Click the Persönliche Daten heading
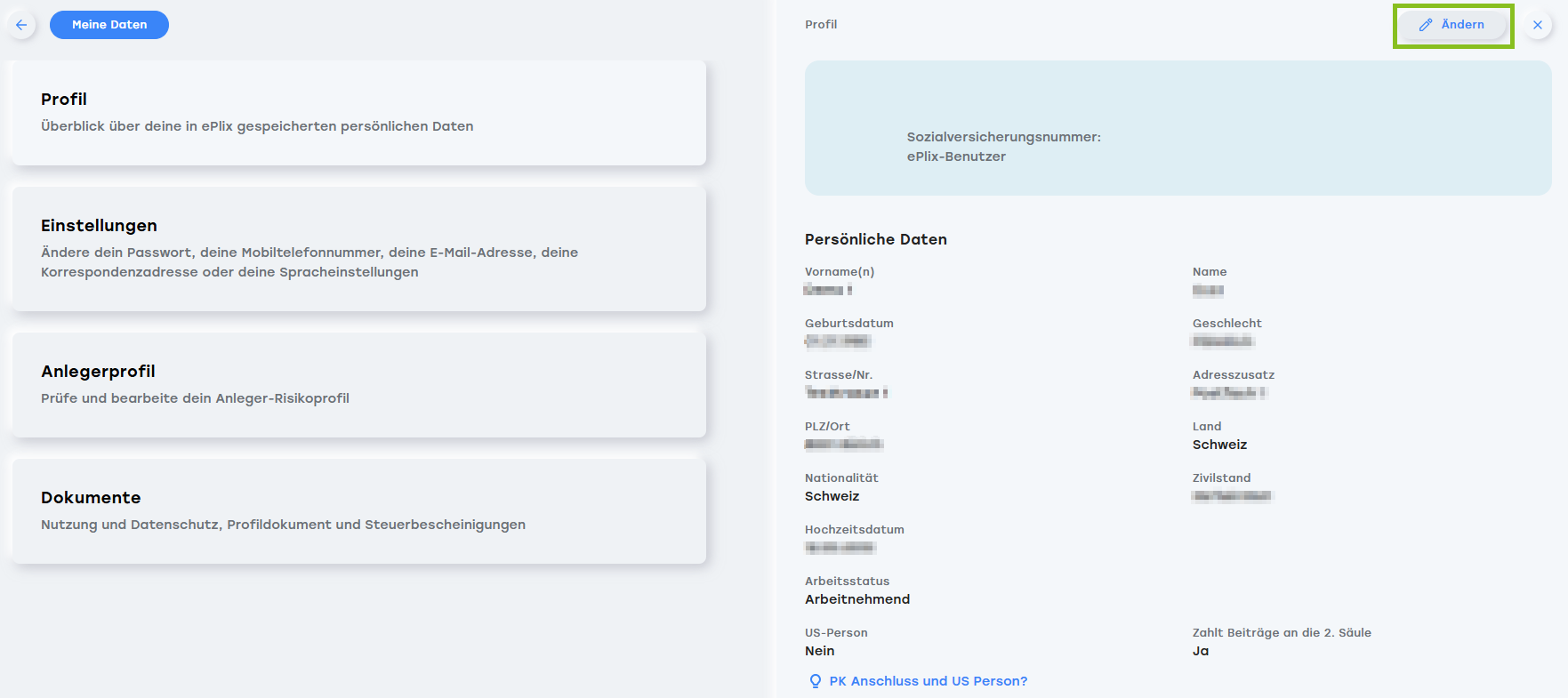 pyautogui.click(x=876, y=239)
